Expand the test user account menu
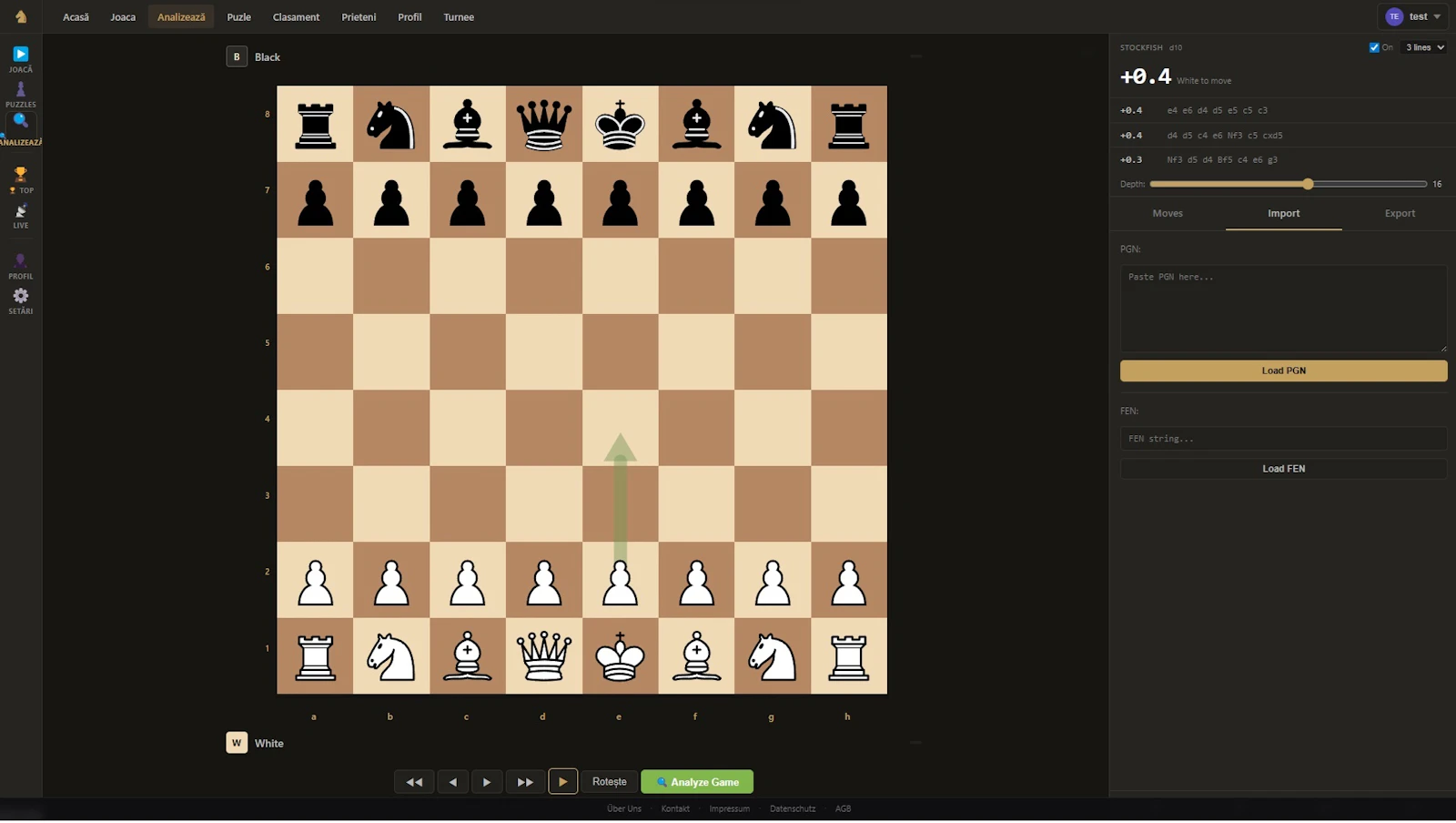Image resolution: width=1456 pixels, height=823 pixels. (1413, 16)
